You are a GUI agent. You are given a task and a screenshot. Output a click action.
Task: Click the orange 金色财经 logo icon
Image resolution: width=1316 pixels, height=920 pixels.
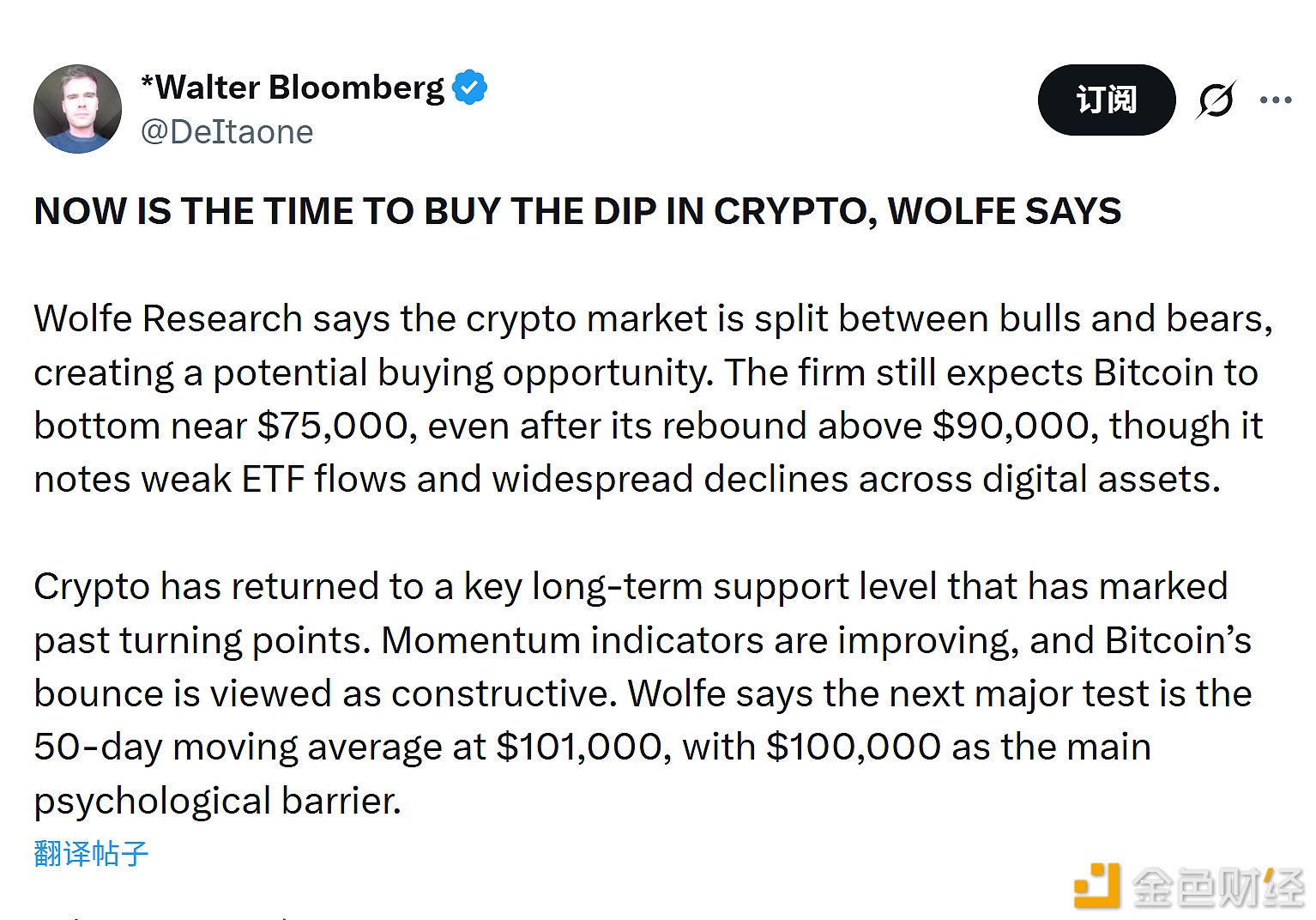click(1096, 886)
